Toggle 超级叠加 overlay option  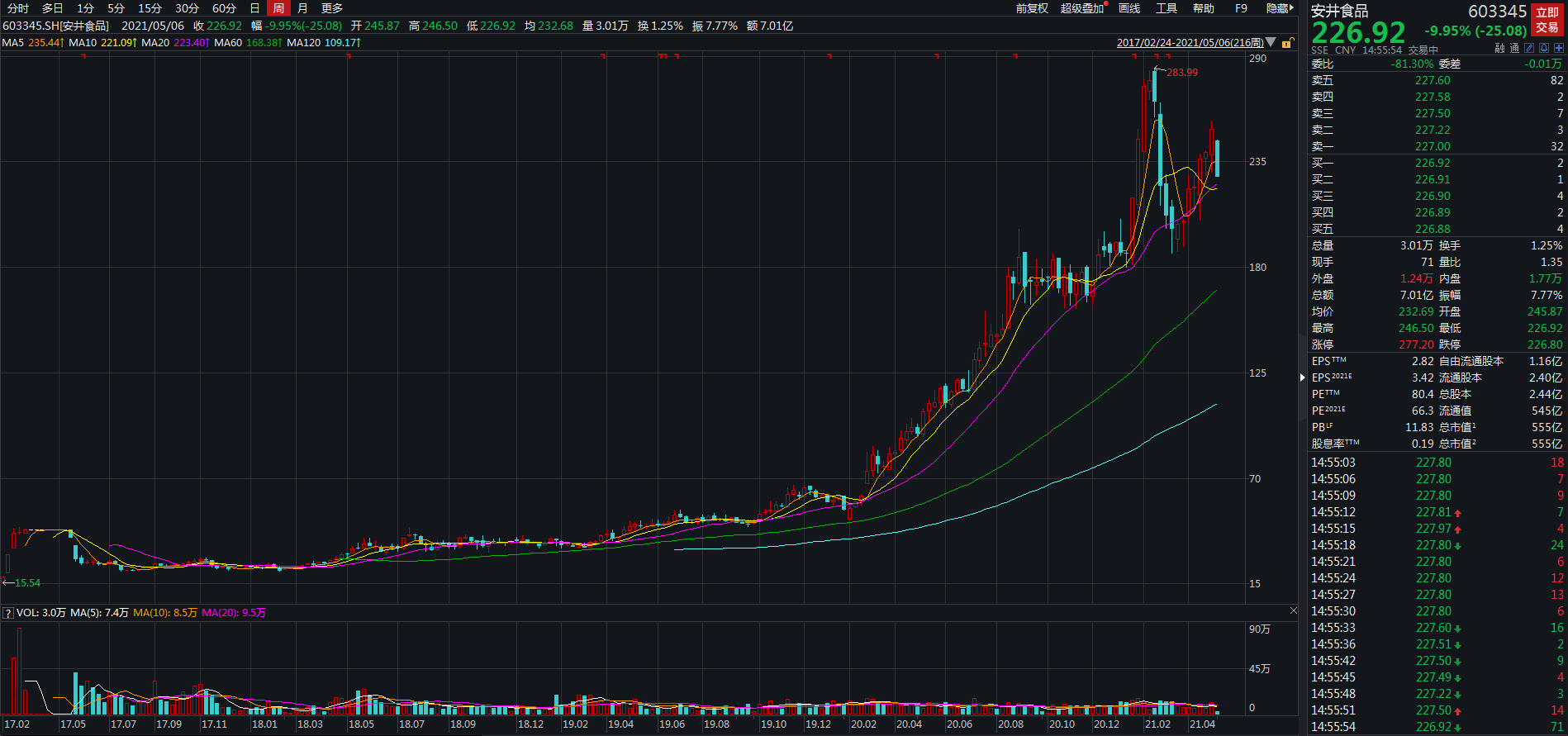(x=1082, y=8)
